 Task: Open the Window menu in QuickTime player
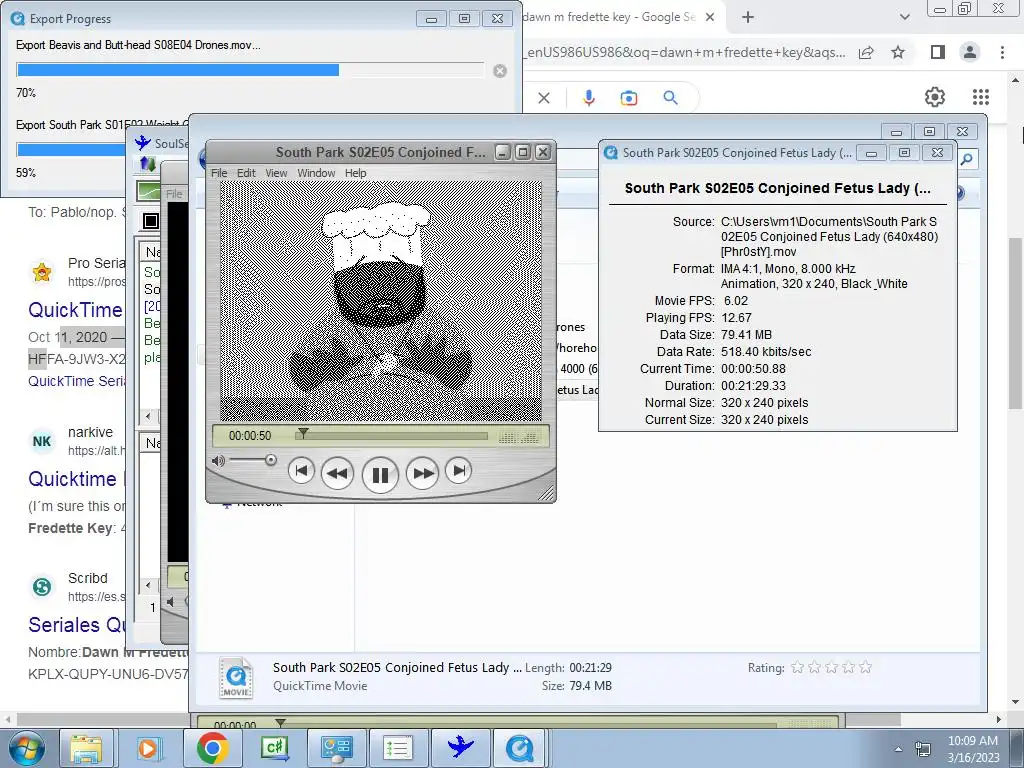[x=316, y=173]
